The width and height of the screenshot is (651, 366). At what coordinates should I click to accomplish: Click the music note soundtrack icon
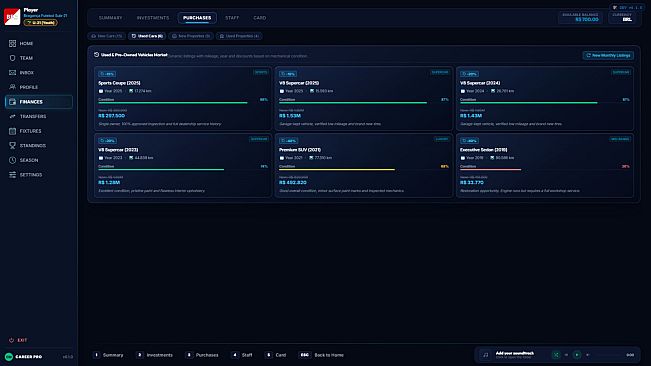[485, 355]
